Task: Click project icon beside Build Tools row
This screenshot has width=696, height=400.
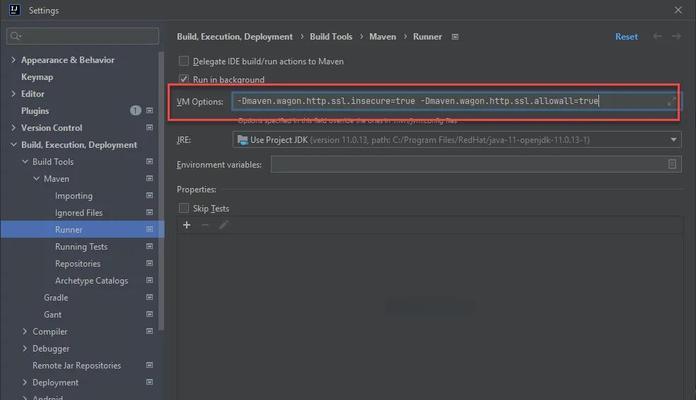Action: point(150,162)
